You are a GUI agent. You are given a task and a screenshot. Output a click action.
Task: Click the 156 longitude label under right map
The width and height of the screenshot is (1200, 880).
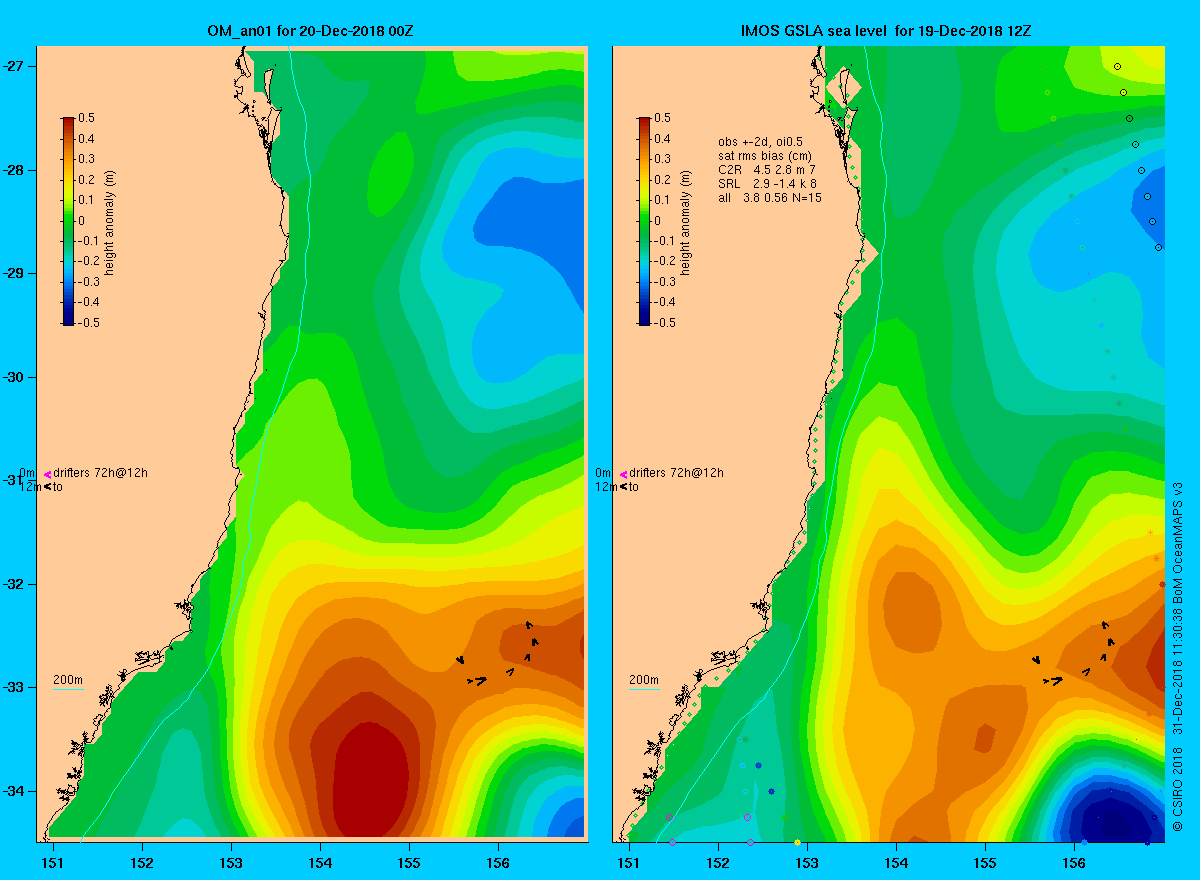pos(1075,862)
